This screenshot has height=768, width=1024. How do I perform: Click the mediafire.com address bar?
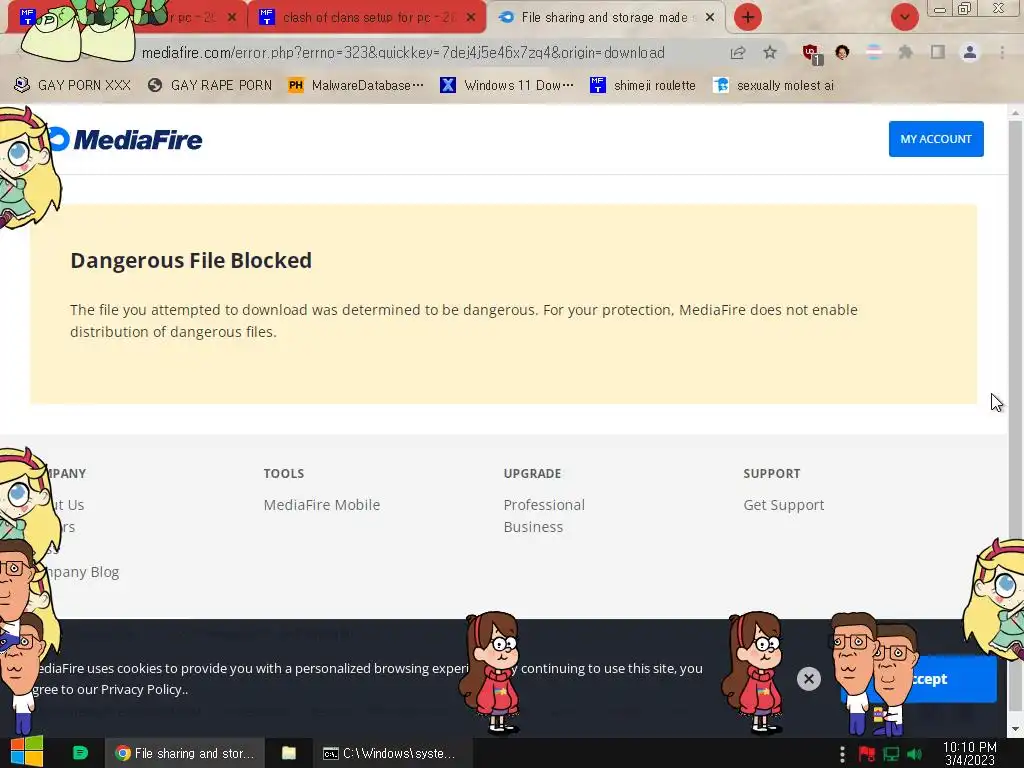[x=403, y=52]
